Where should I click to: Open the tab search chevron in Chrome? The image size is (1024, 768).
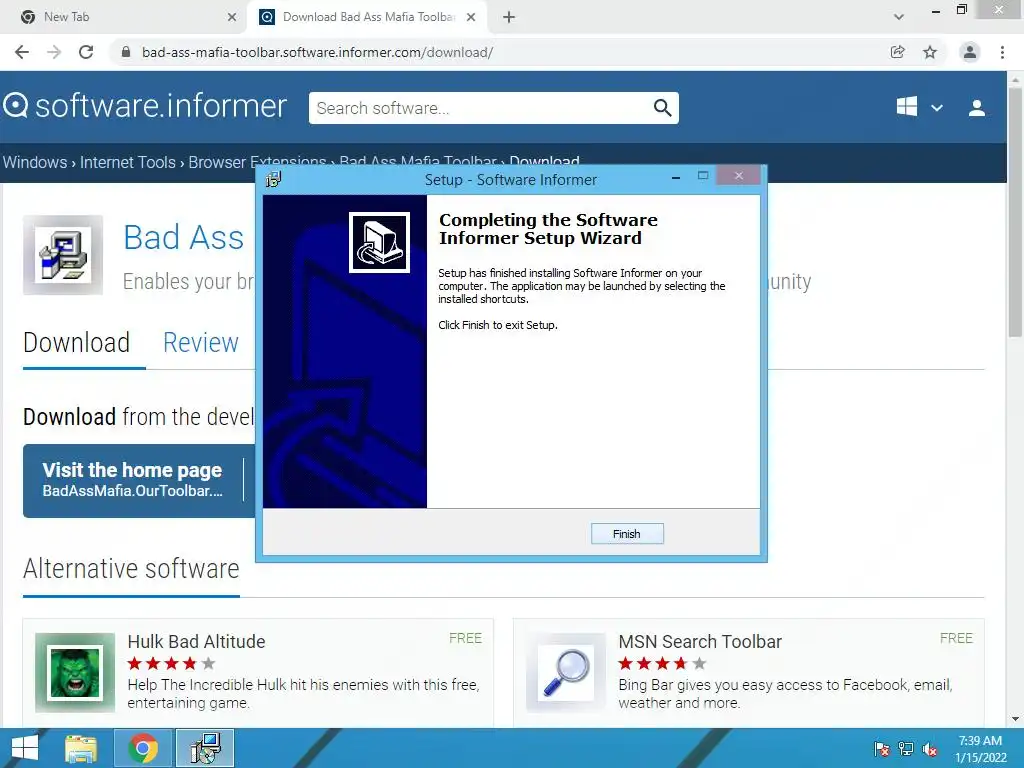pyautogui.click(x=899, y=17)
